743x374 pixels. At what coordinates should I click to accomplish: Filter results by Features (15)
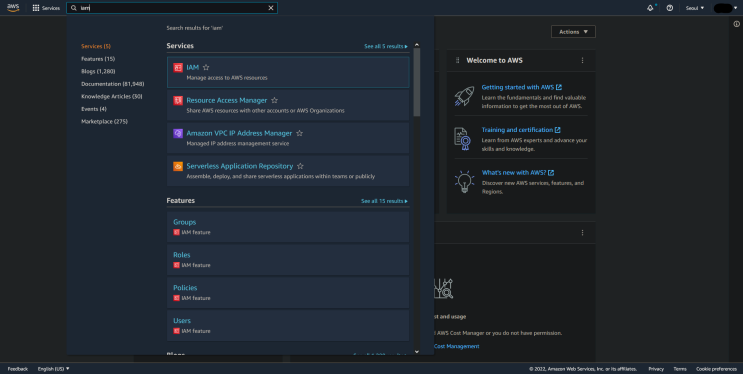click(x=98, y=59)
